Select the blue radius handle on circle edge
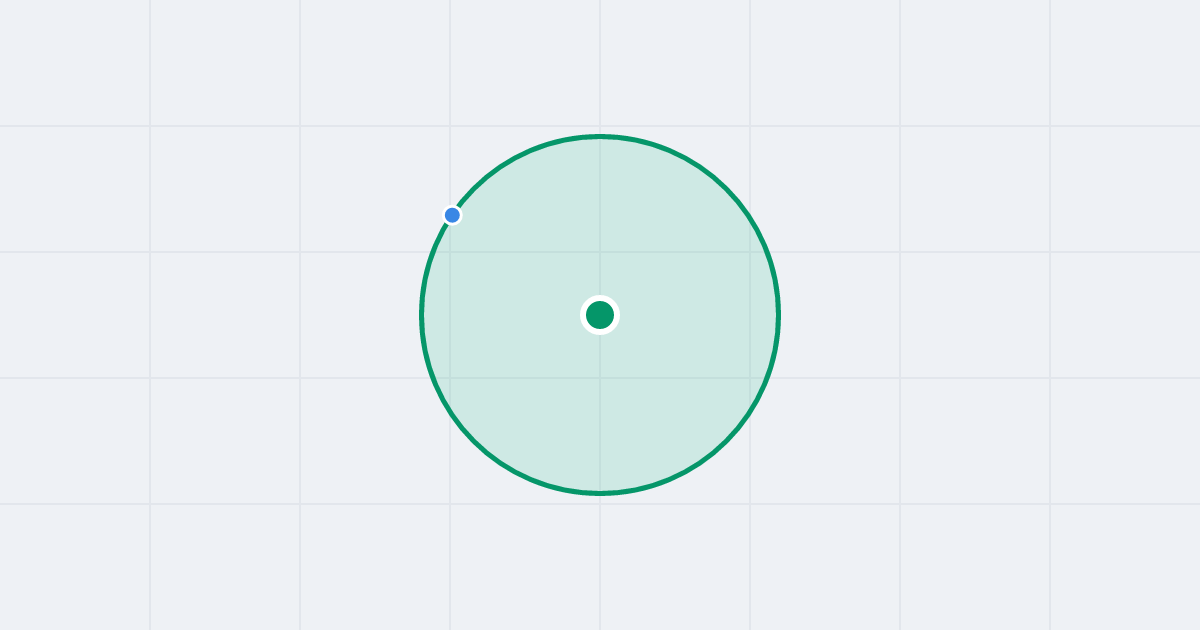The height and width of the screenshot is (630, 1200). coord(452,215)
